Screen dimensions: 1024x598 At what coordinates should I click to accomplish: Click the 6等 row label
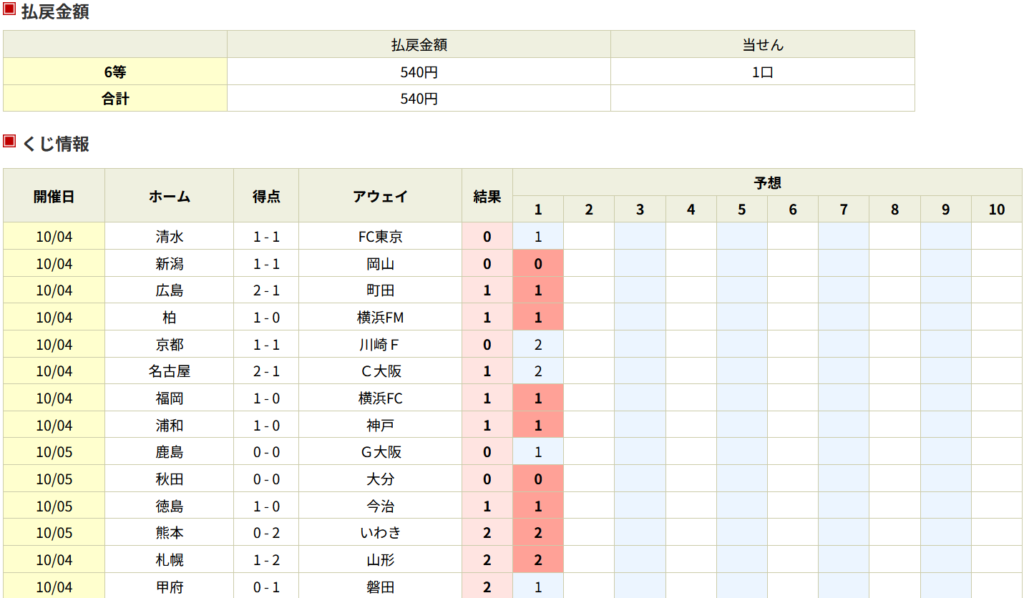[115, 72]
